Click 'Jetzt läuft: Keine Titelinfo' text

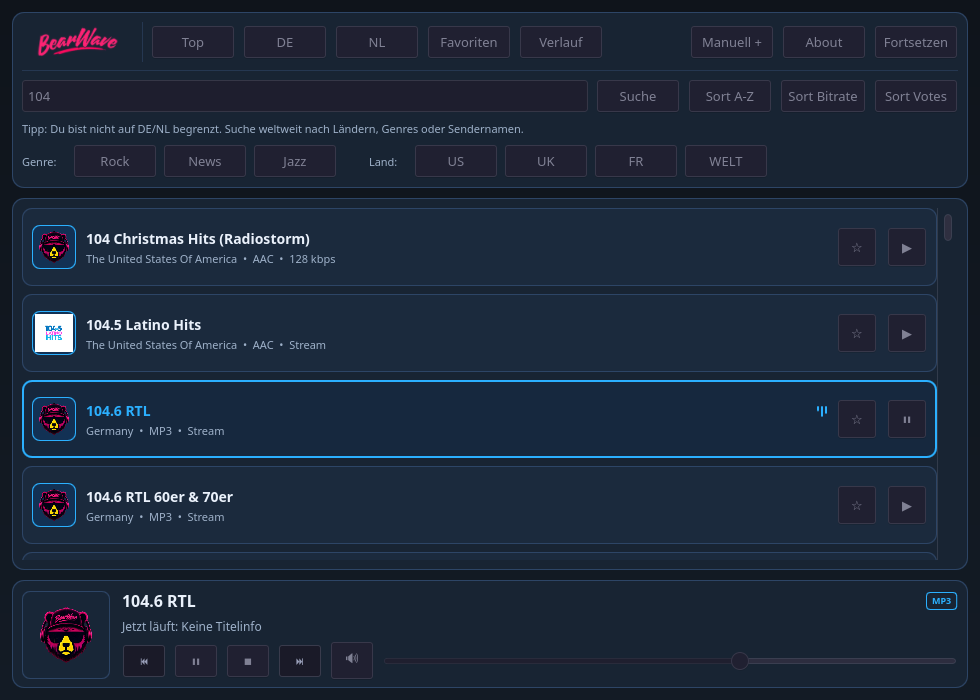point(191,626)
